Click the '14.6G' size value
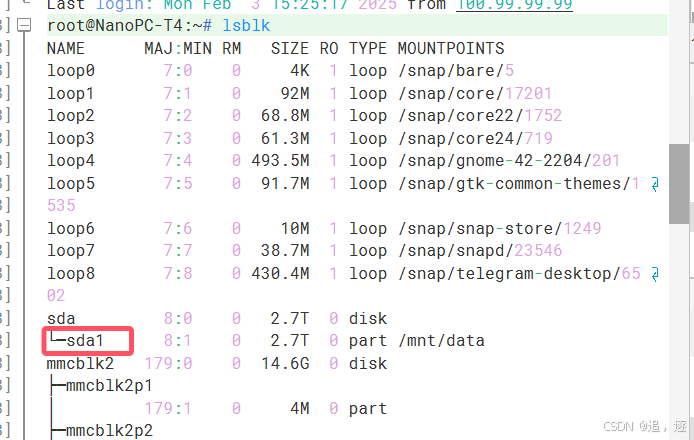The height and width of the screenshot is (440, 694). point(285,364)
